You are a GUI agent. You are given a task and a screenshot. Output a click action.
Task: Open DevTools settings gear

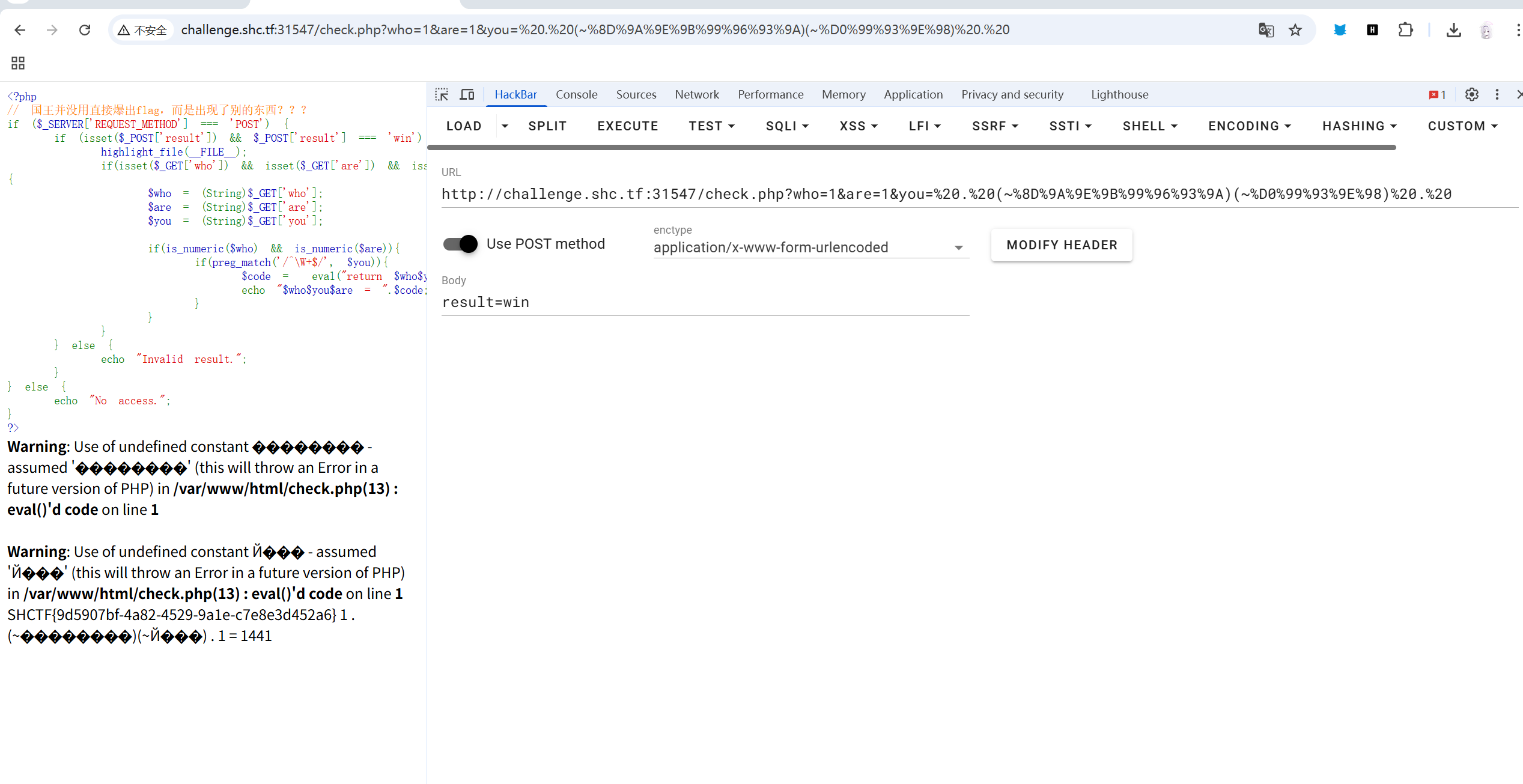(x=1471, y=94)
